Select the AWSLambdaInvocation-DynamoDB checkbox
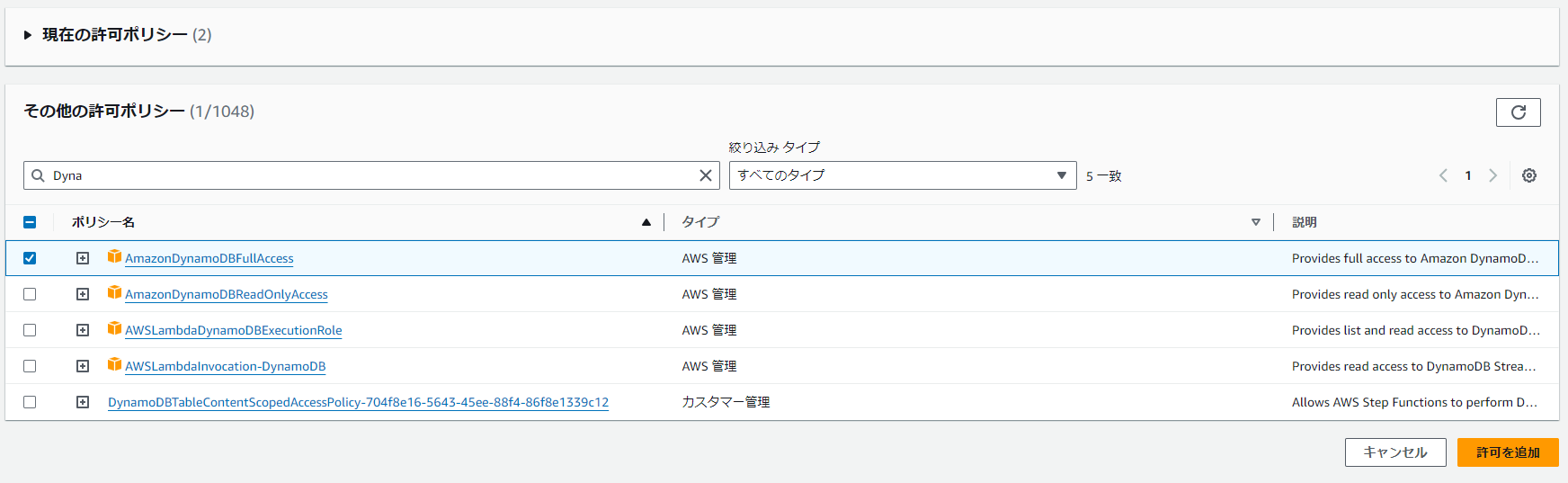Screen dimensions: 1568x483 pos(30,366)
